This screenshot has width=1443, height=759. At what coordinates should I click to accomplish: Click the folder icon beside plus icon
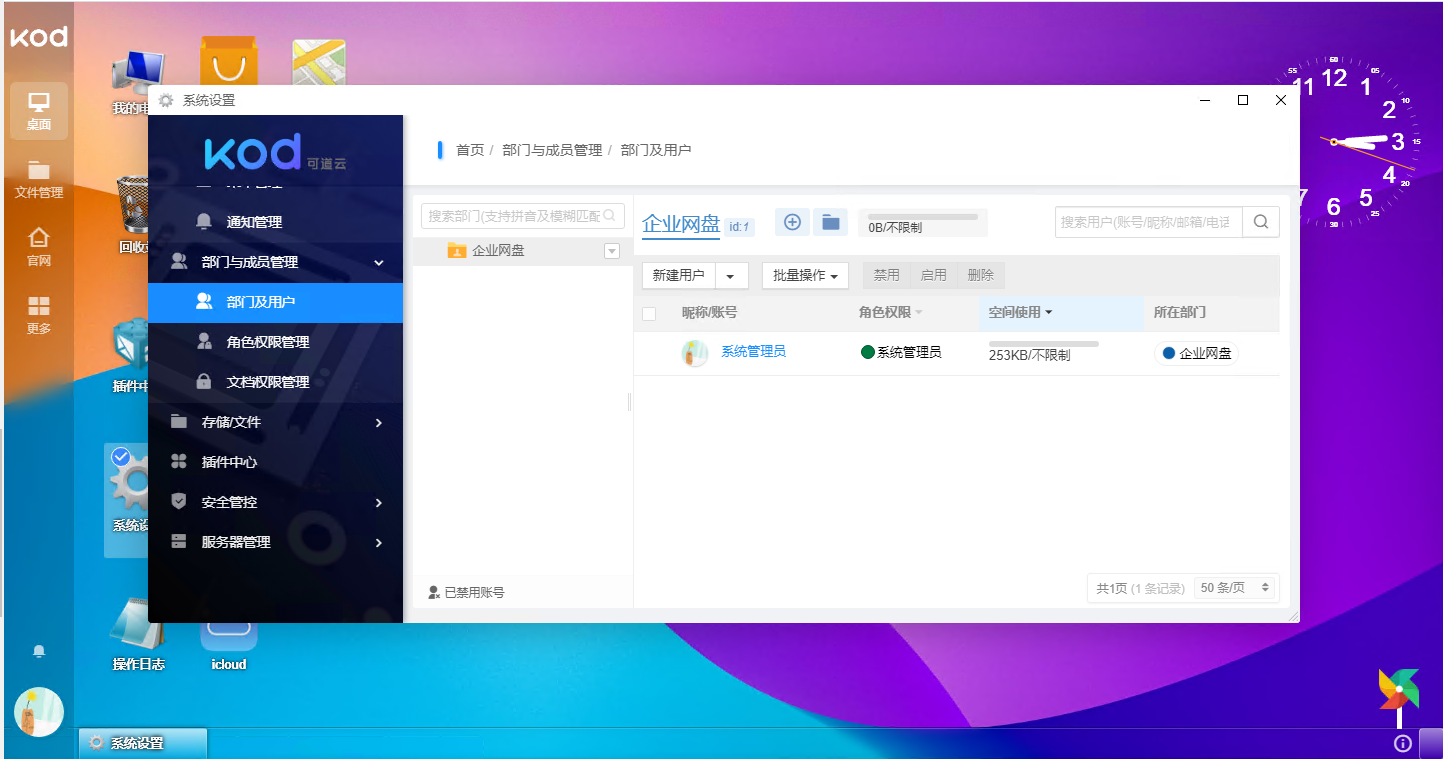830,222
